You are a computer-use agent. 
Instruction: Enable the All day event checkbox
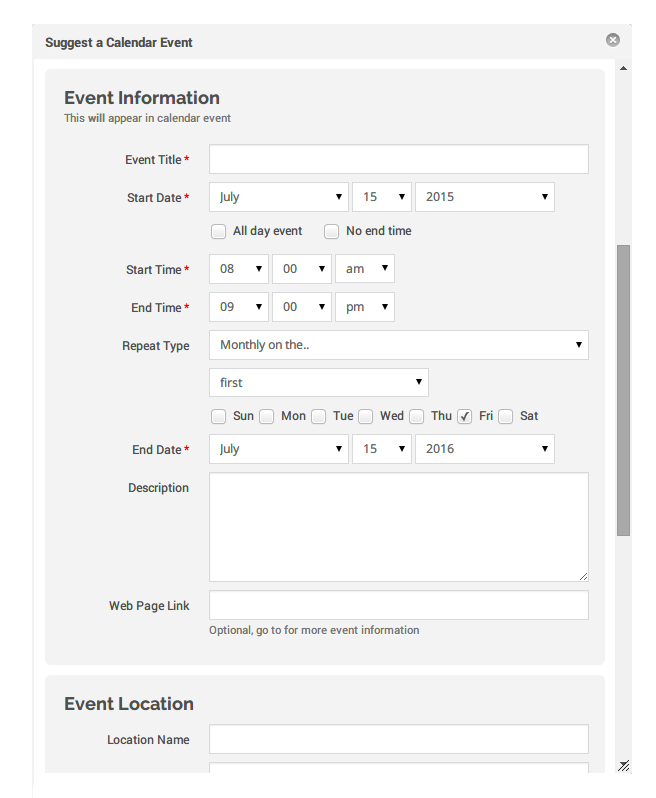click(x=218, y=232)
